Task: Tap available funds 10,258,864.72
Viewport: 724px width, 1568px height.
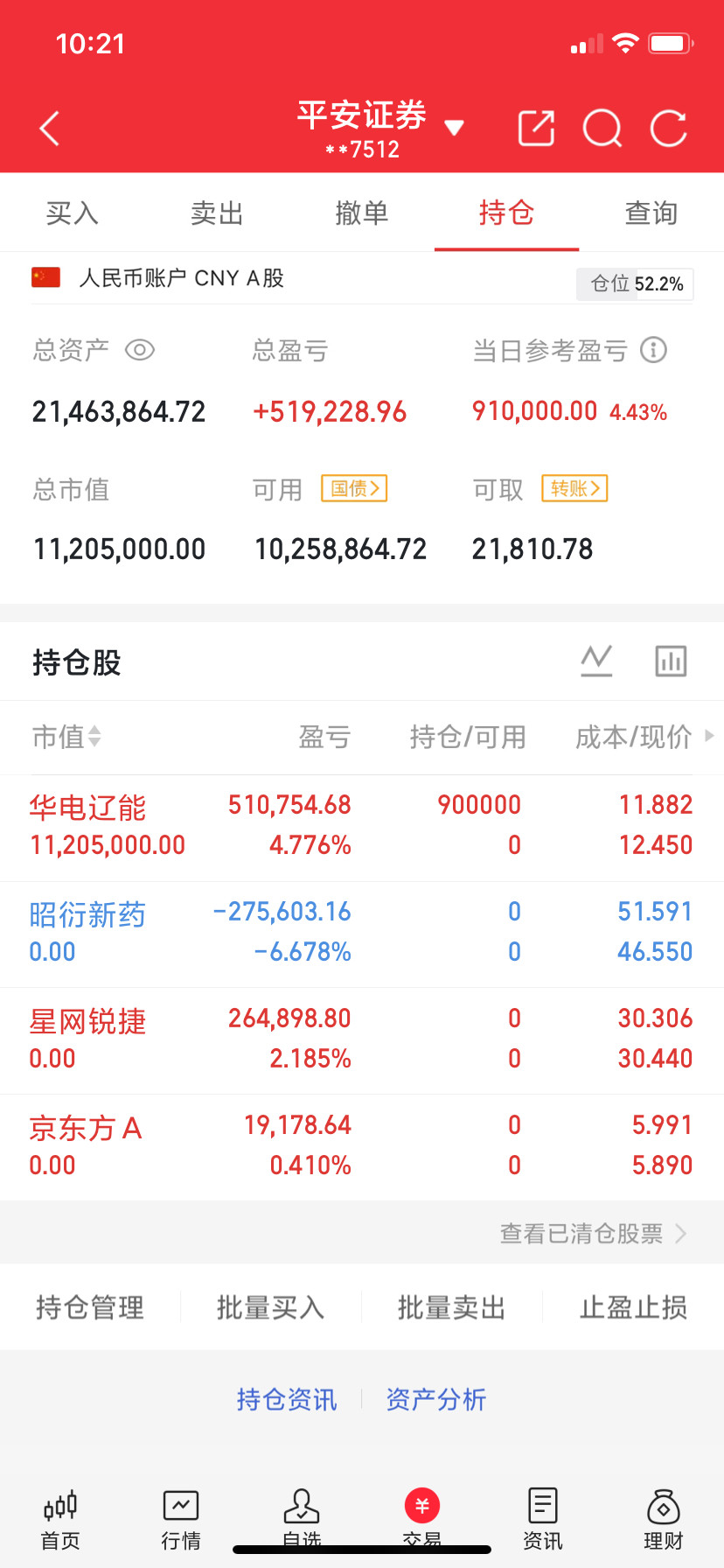Action: coord(340,549)
